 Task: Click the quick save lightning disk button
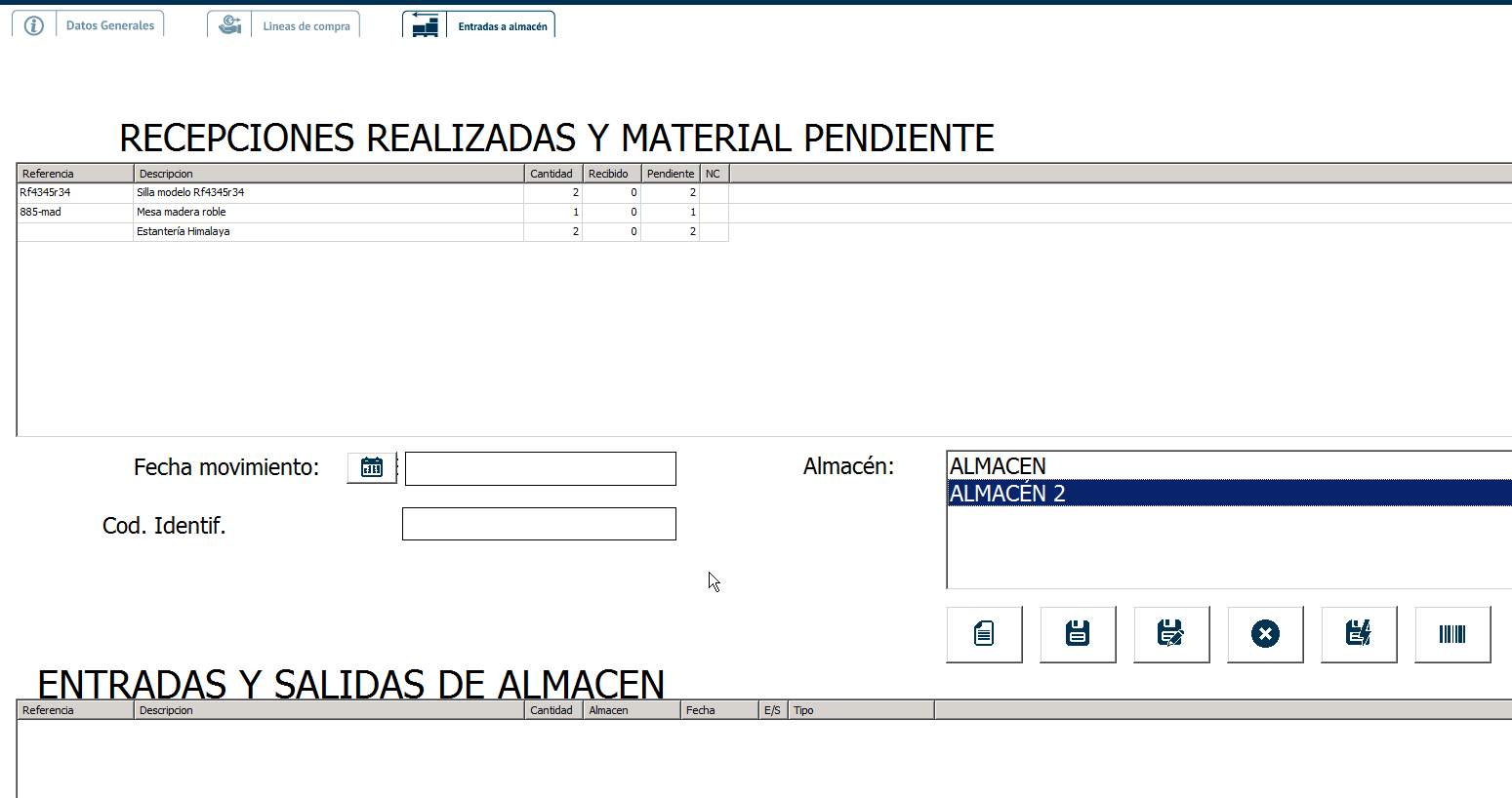coord(1359,634)
